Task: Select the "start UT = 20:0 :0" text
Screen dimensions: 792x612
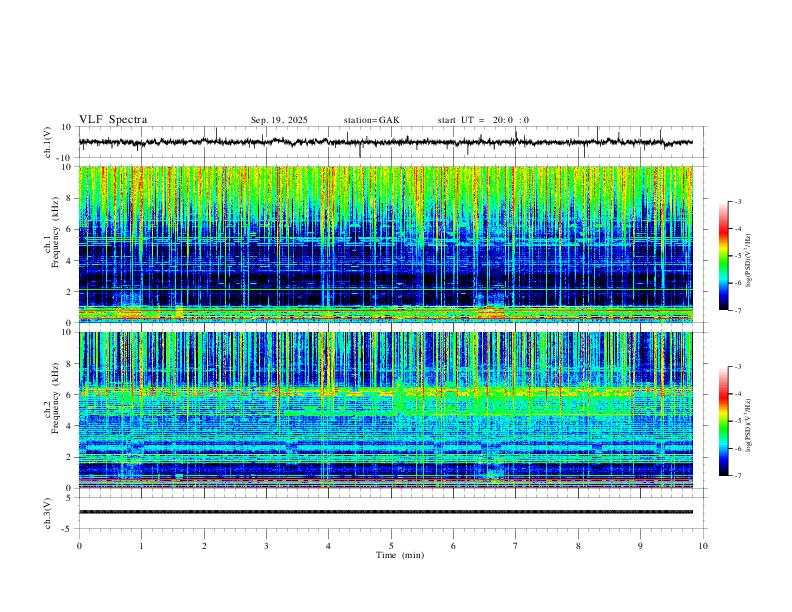Action: tap(483, 120)
